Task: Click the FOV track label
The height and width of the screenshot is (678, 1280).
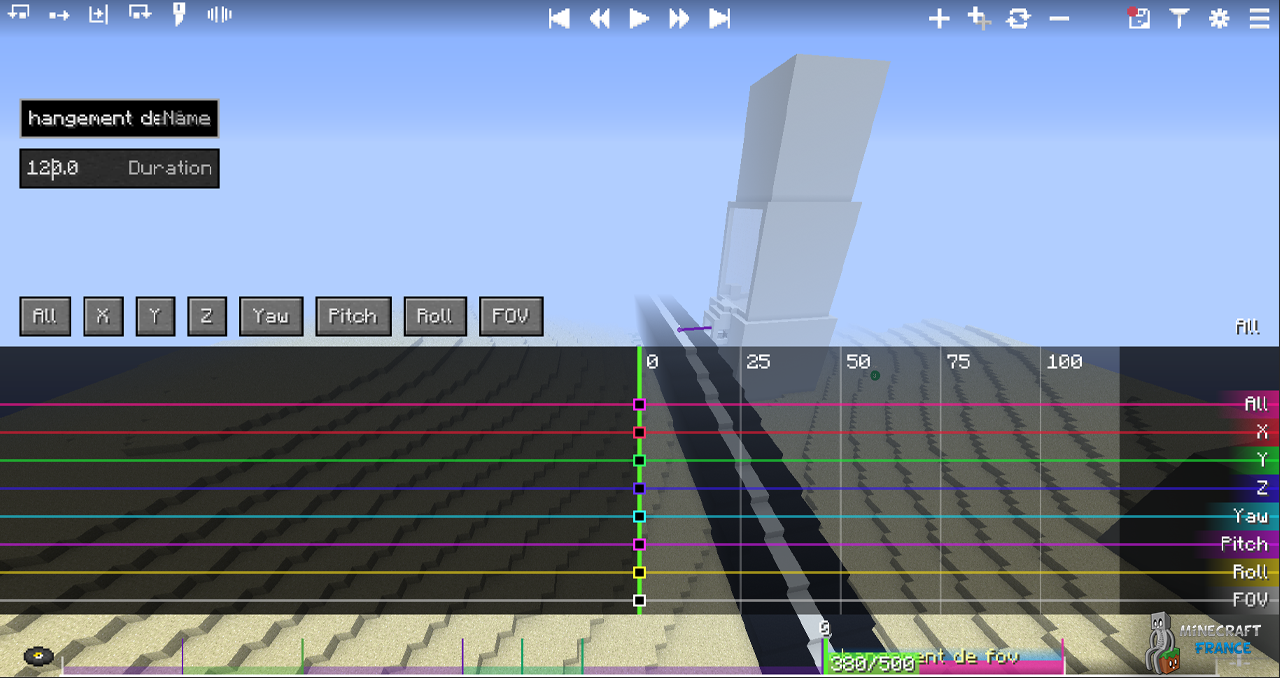Action: point(1250,600)
